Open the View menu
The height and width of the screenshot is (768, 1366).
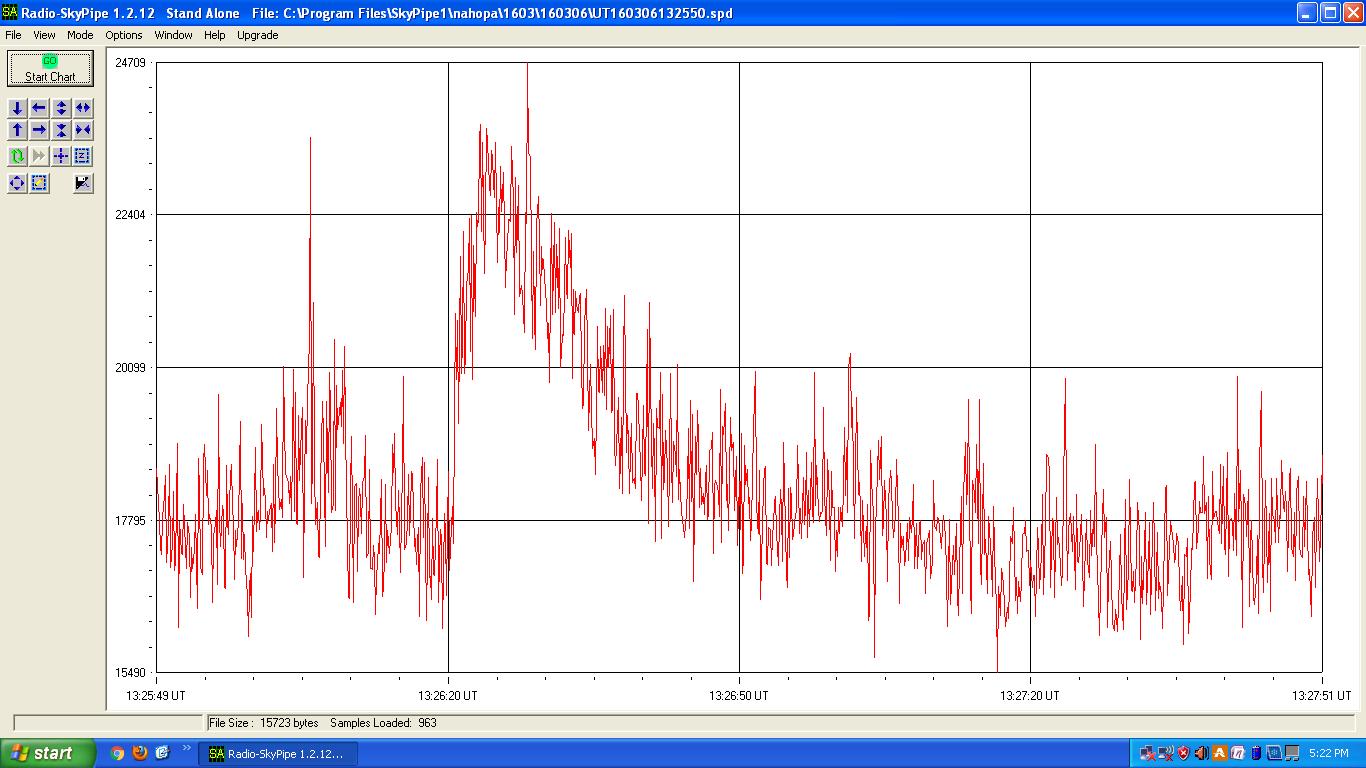tap(44, 35)
